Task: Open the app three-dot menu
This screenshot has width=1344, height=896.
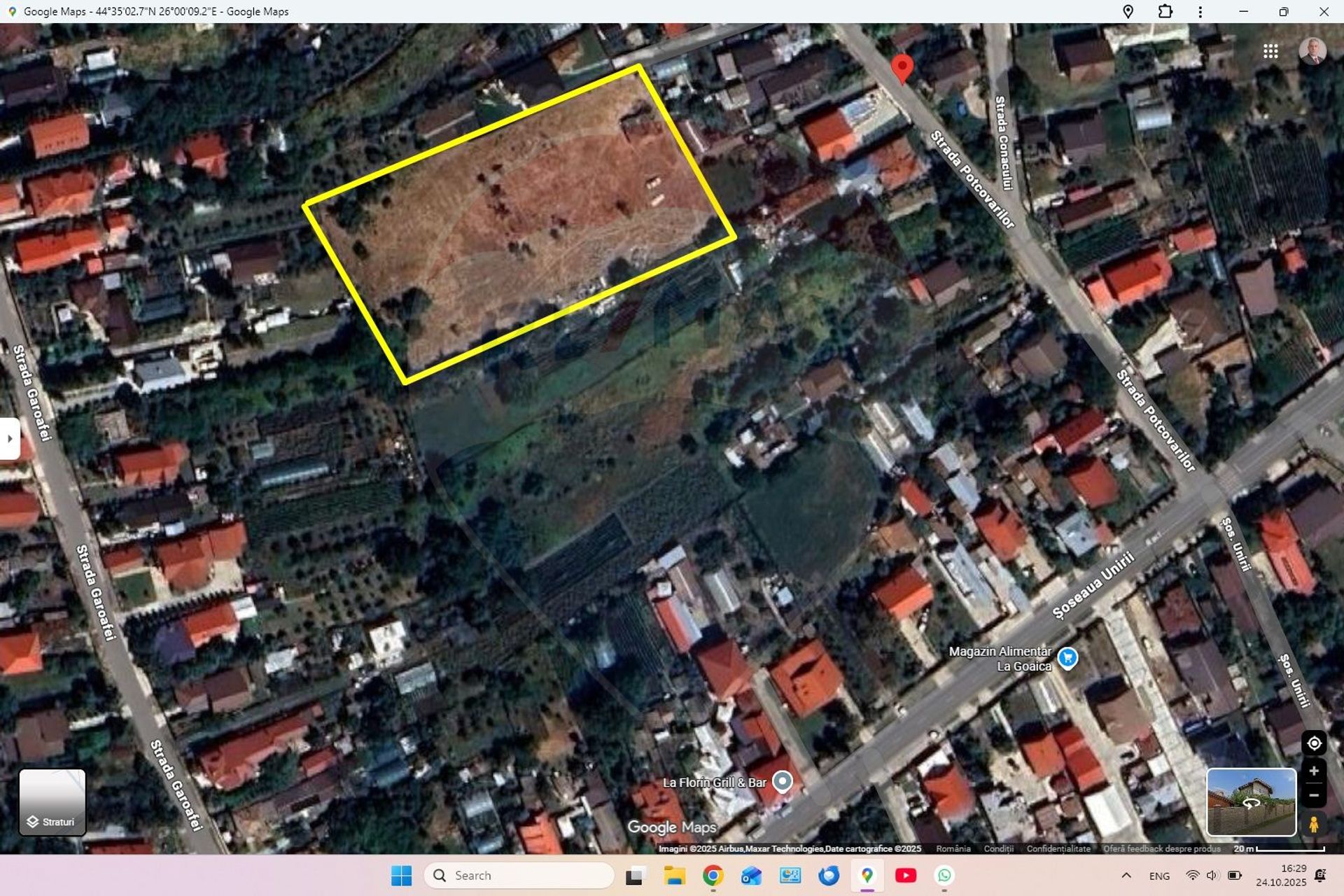Action: (x=1200, y=12)
